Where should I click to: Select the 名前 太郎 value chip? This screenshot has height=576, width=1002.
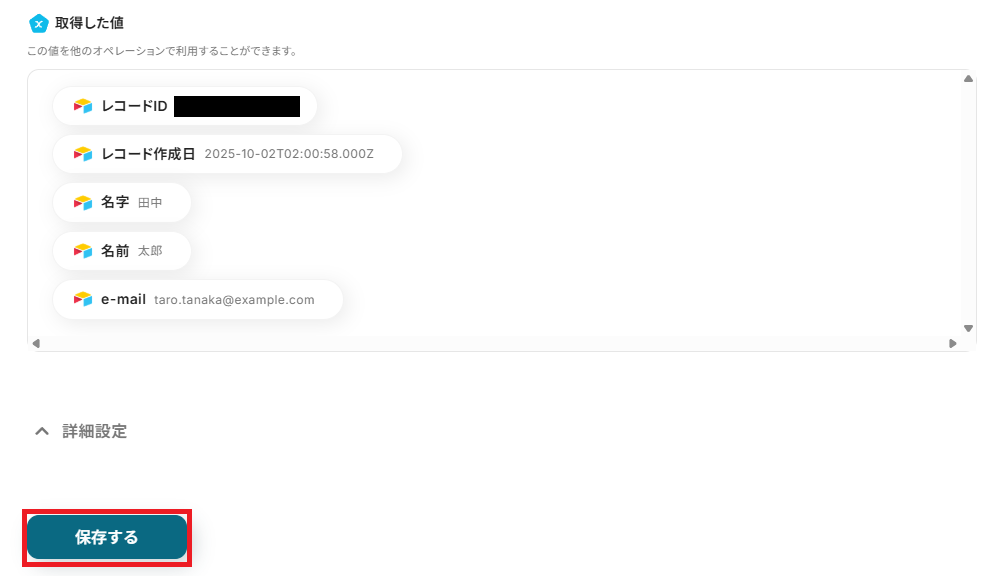(122, 251)
